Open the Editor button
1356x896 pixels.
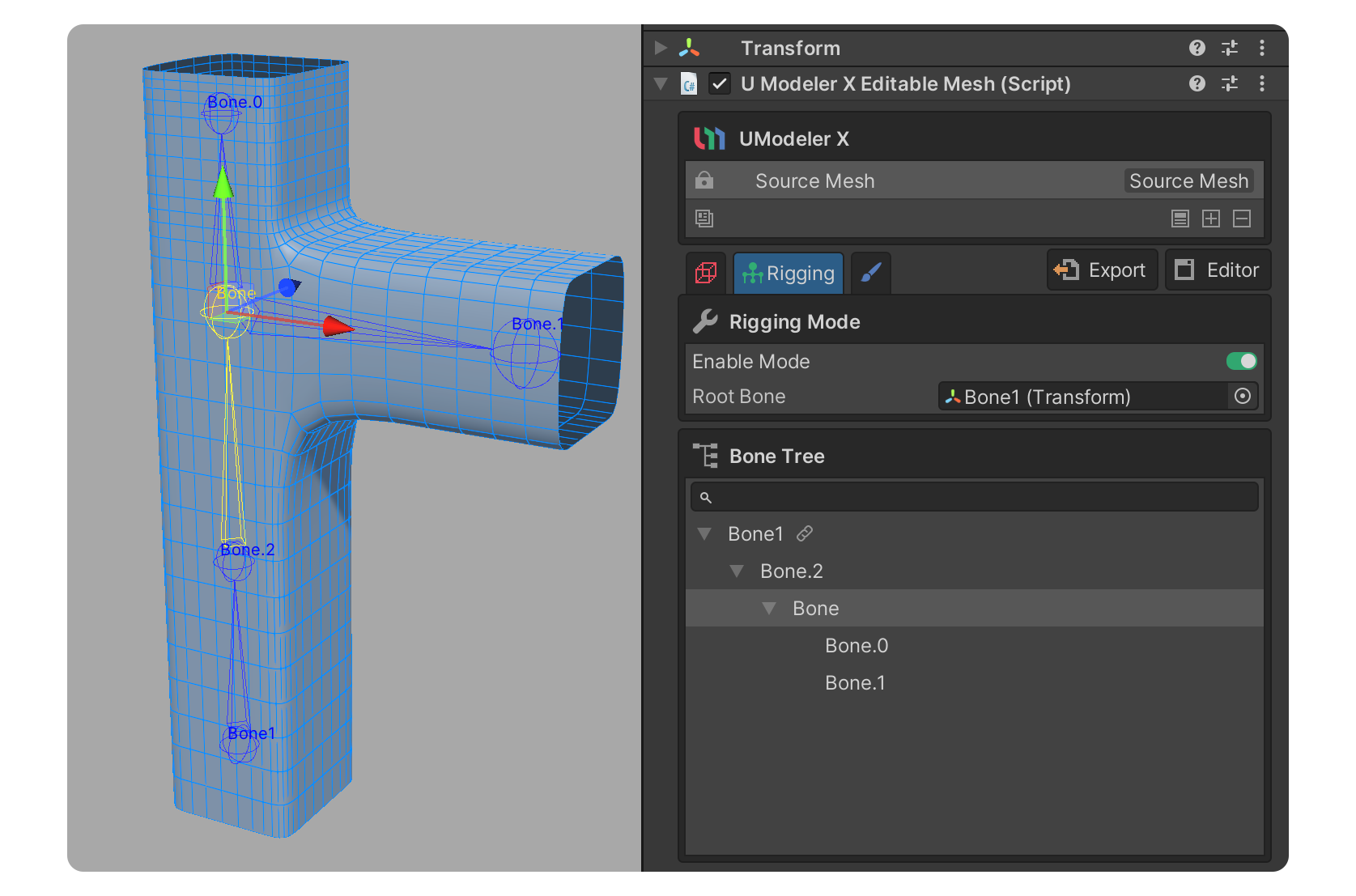(1217, 270)
